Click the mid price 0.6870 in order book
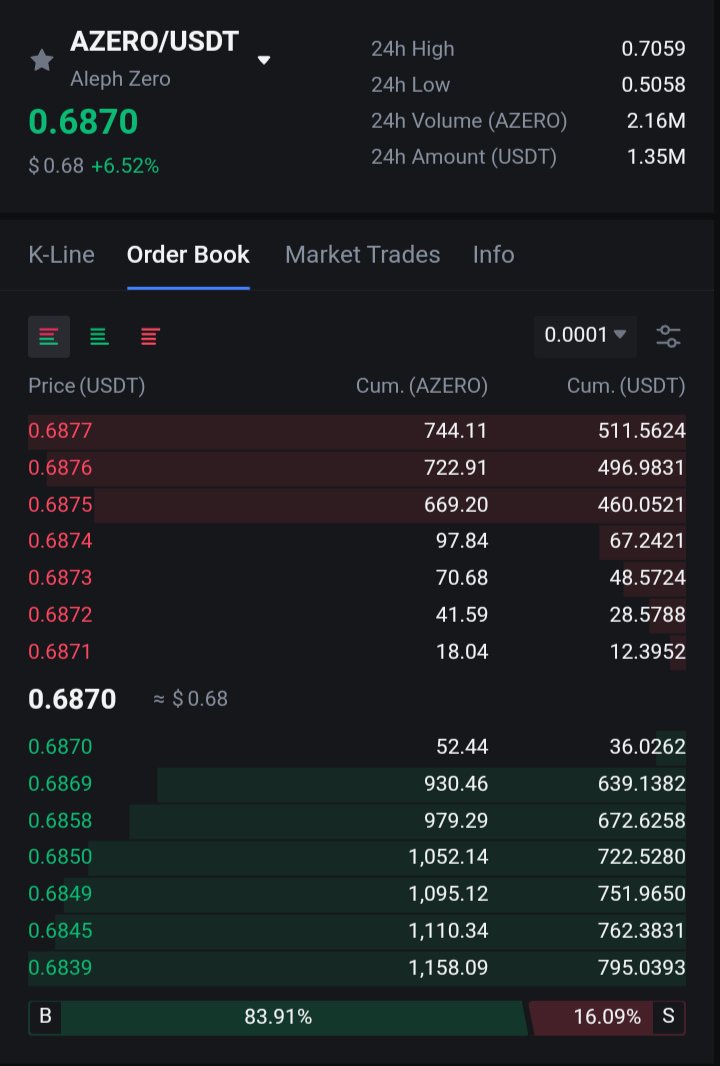Viewport: 720px width, 1066px height. point(72,699)
